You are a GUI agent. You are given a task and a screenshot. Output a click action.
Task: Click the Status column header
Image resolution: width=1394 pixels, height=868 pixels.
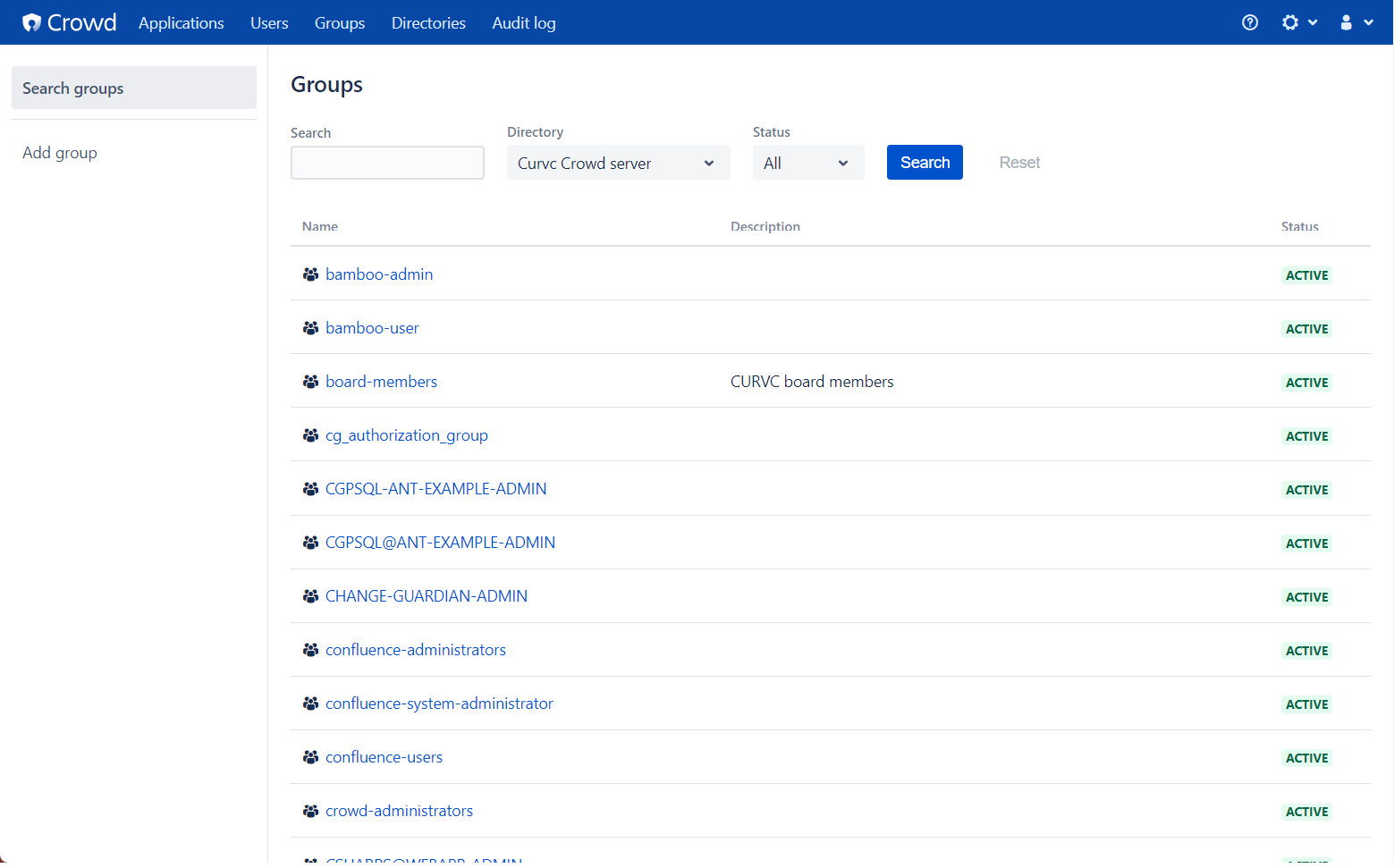point(1300,226)
